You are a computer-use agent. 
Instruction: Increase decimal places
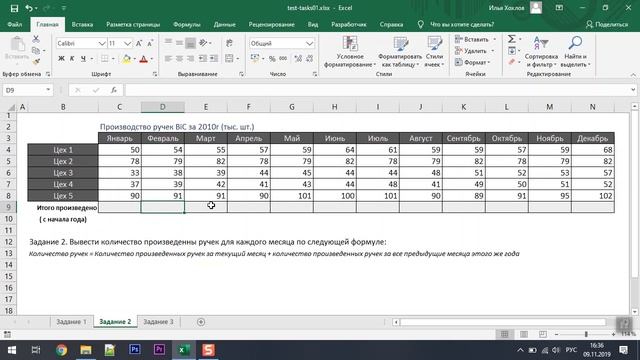[x=298, y=59]
